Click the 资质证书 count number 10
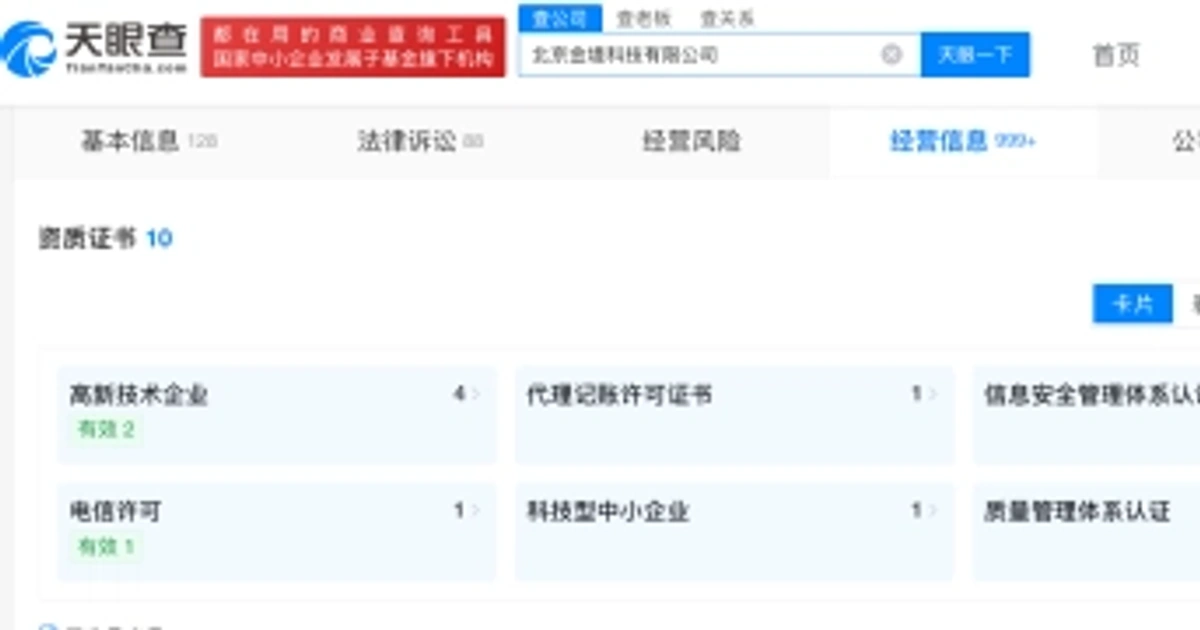The width and height of the screenshot is (1200, 630). tap(159, 239)
